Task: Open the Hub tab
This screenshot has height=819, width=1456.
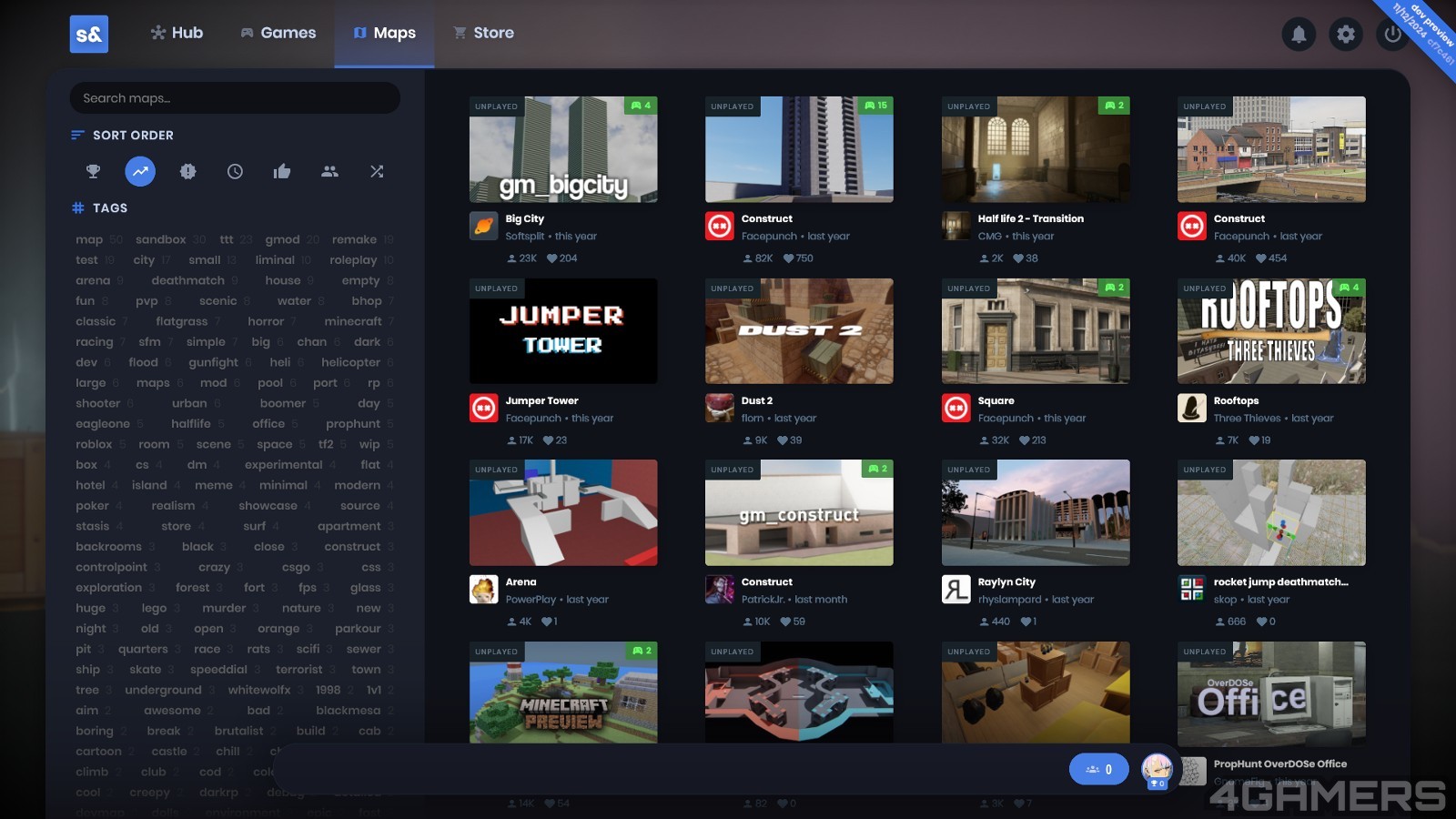Action: pos(177,33)
